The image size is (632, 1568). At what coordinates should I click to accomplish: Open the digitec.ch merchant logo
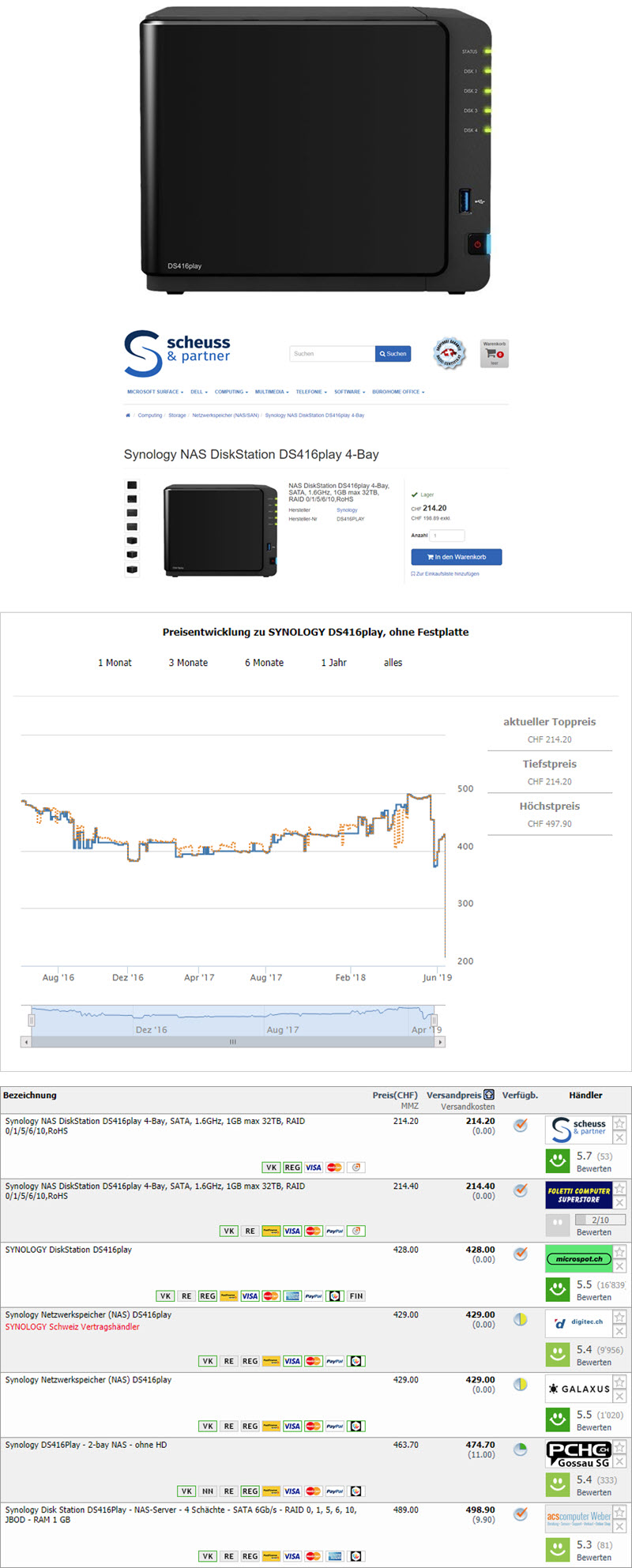pos(578,1322)
